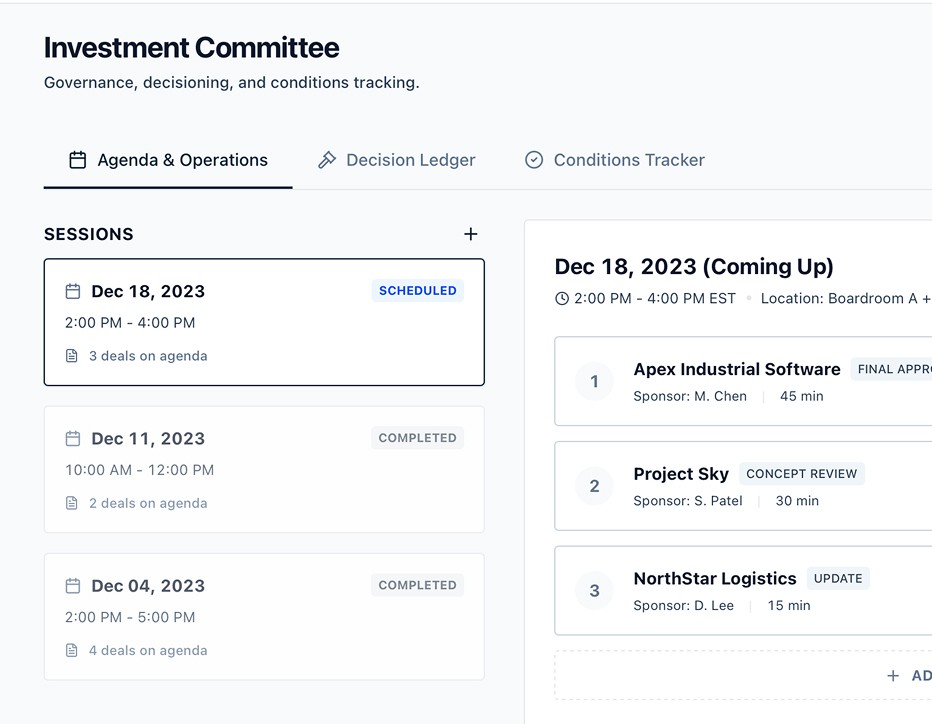Select the Dec 04, 2023 session card
Screen dimensions: 932x724
click(264, 616)
